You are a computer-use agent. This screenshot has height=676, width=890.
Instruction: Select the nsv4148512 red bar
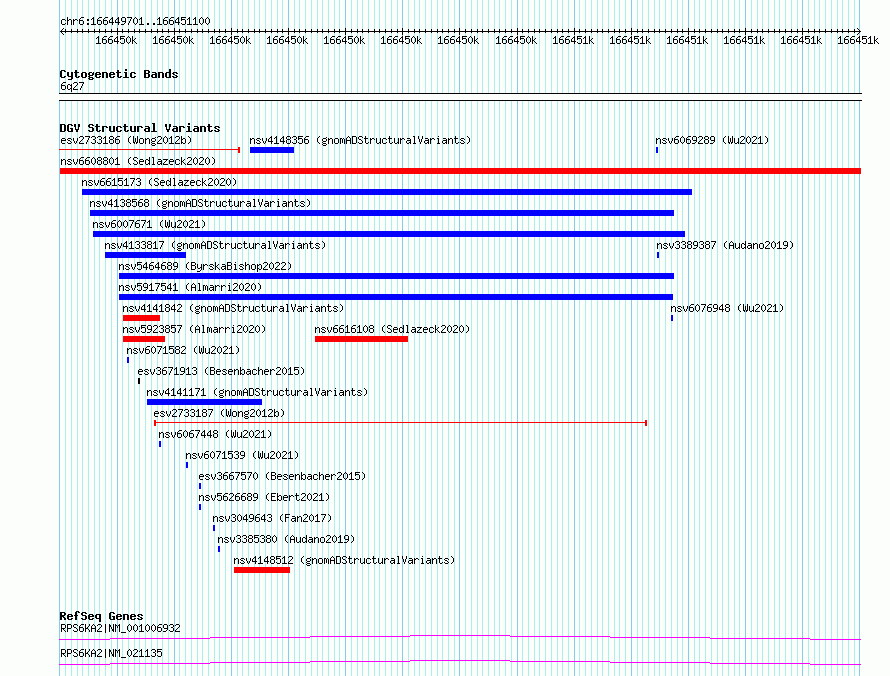tap(262, 570)
